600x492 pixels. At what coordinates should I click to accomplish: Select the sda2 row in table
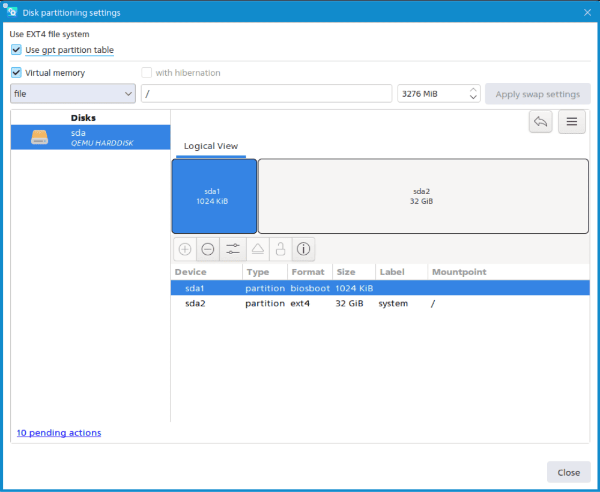coord(380,303)
